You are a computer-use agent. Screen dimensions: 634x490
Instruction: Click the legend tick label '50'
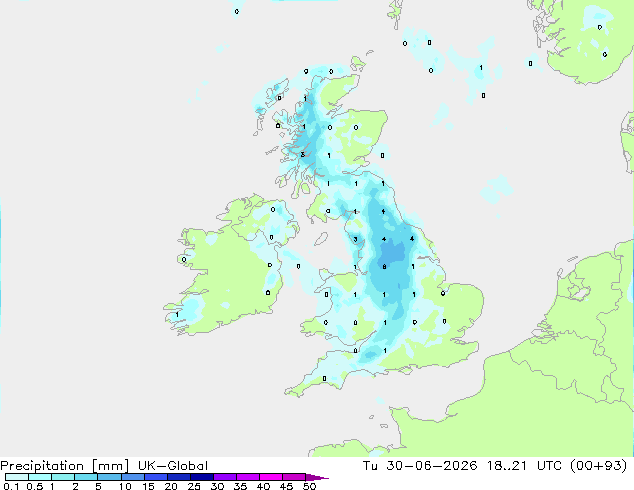click(x=309, y=486)
